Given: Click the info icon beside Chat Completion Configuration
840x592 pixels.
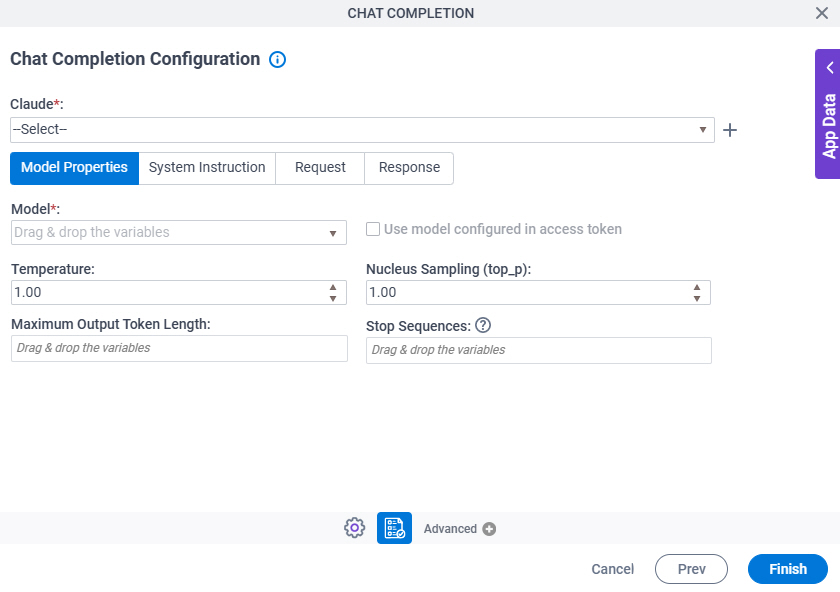Looking at the screenshot, I should pos(277,59).
